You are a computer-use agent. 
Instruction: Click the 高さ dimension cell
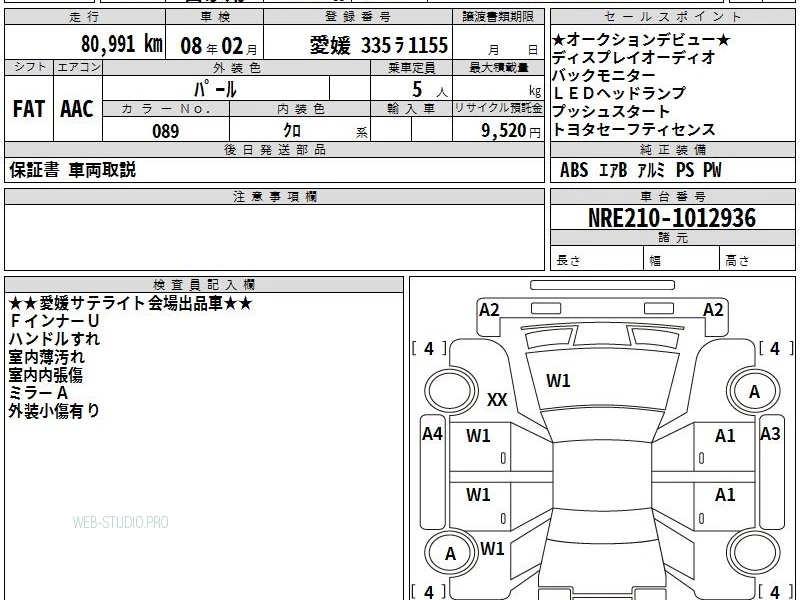(758, 258)
